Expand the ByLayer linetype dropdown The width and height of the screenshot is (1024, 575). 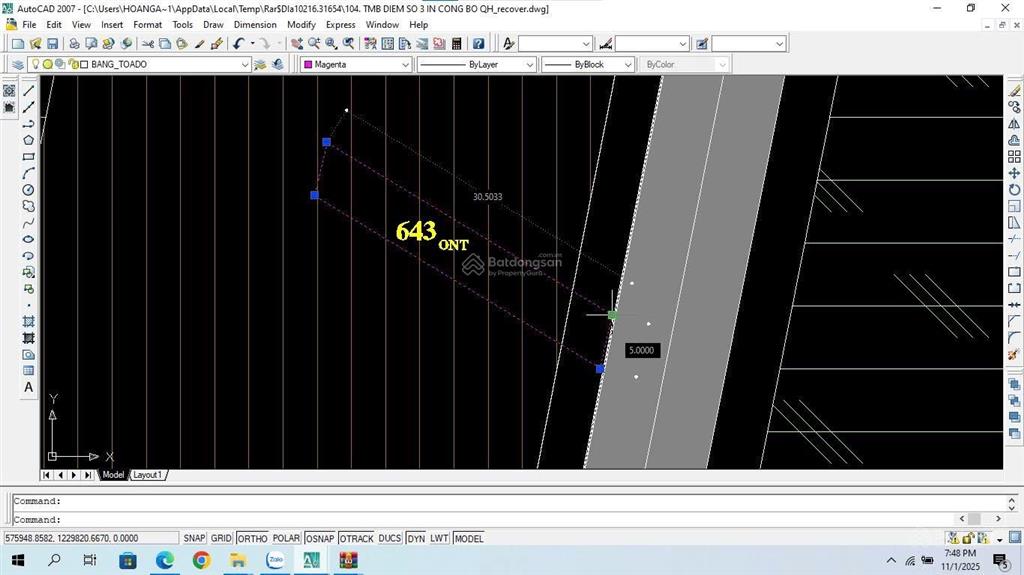tap(529, 64)
